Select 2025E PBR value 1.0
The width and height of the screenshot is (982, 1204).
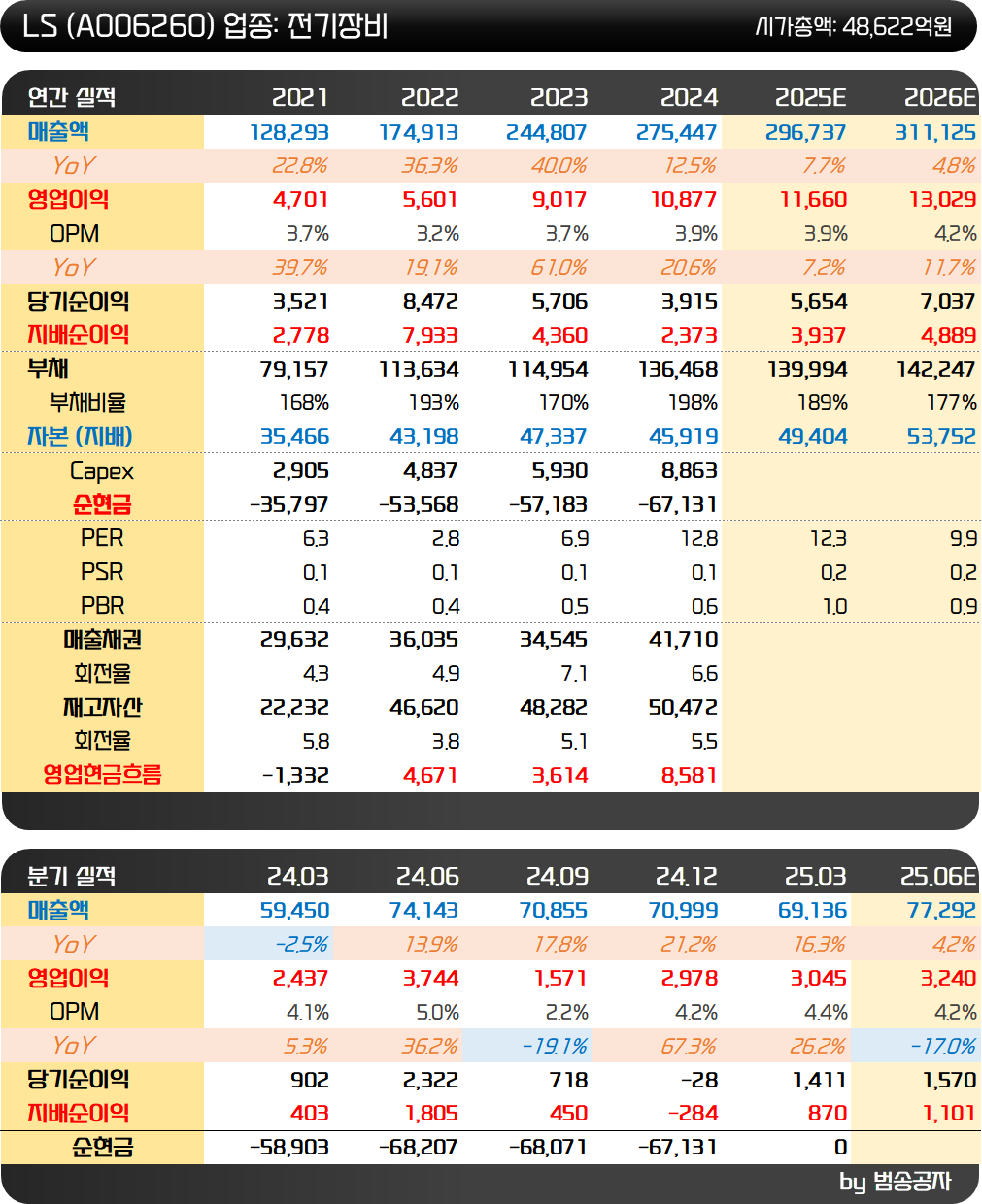pos(834,607)
